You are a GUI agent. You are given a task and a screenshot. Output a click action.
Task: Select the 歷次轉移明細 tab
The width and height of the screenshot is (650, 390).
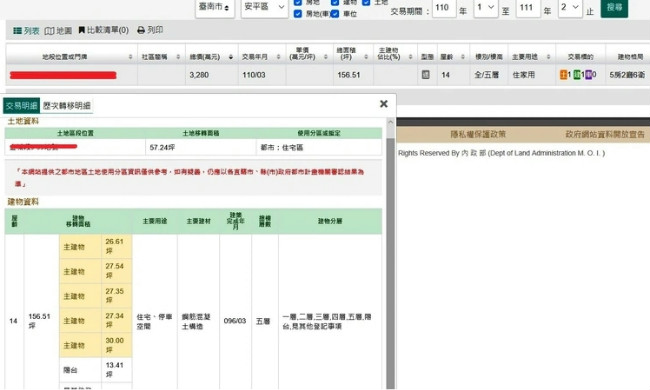pyautogui.click(x=66, y=106)
